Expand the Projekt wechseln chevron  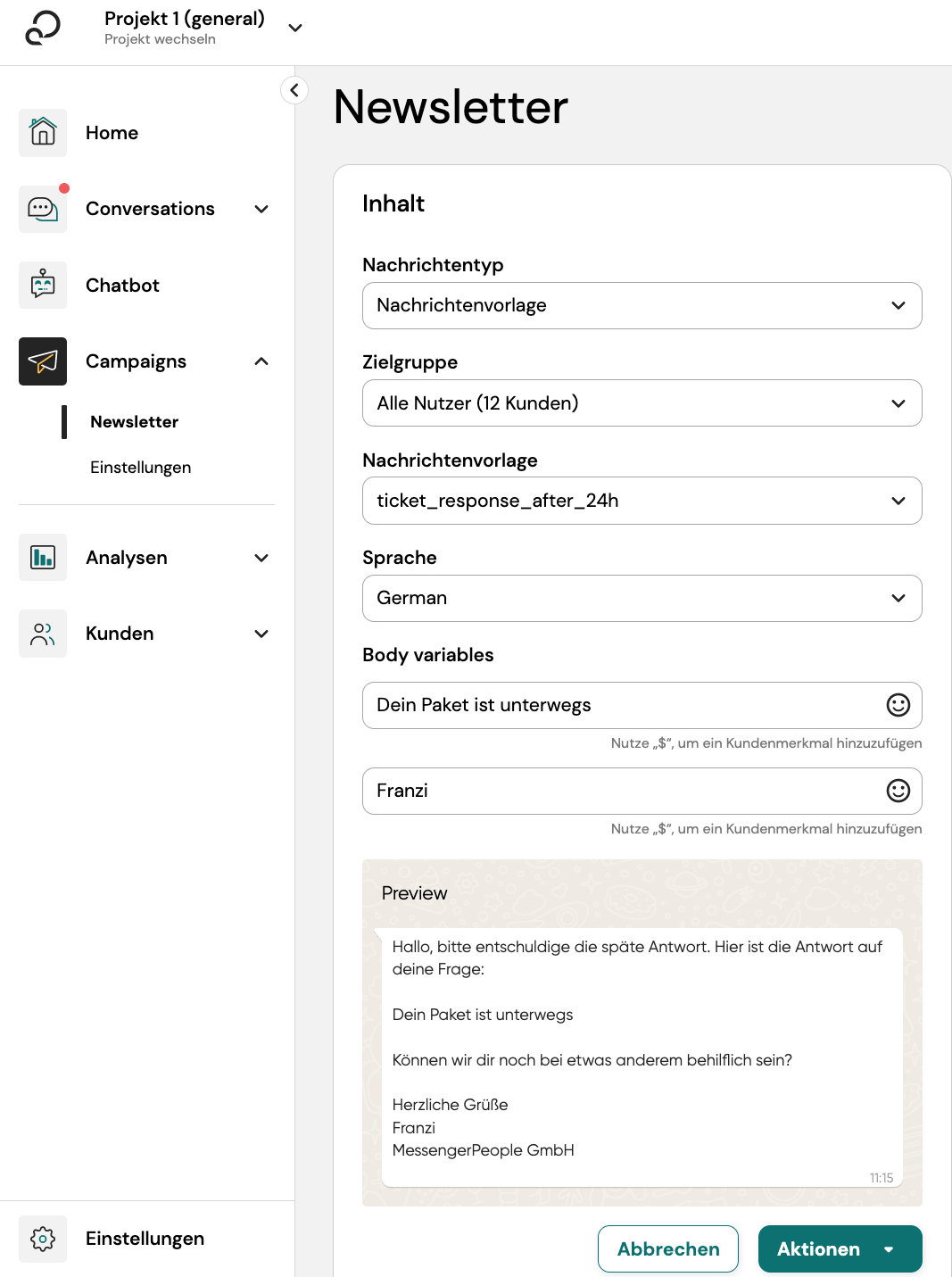[294, 28]
